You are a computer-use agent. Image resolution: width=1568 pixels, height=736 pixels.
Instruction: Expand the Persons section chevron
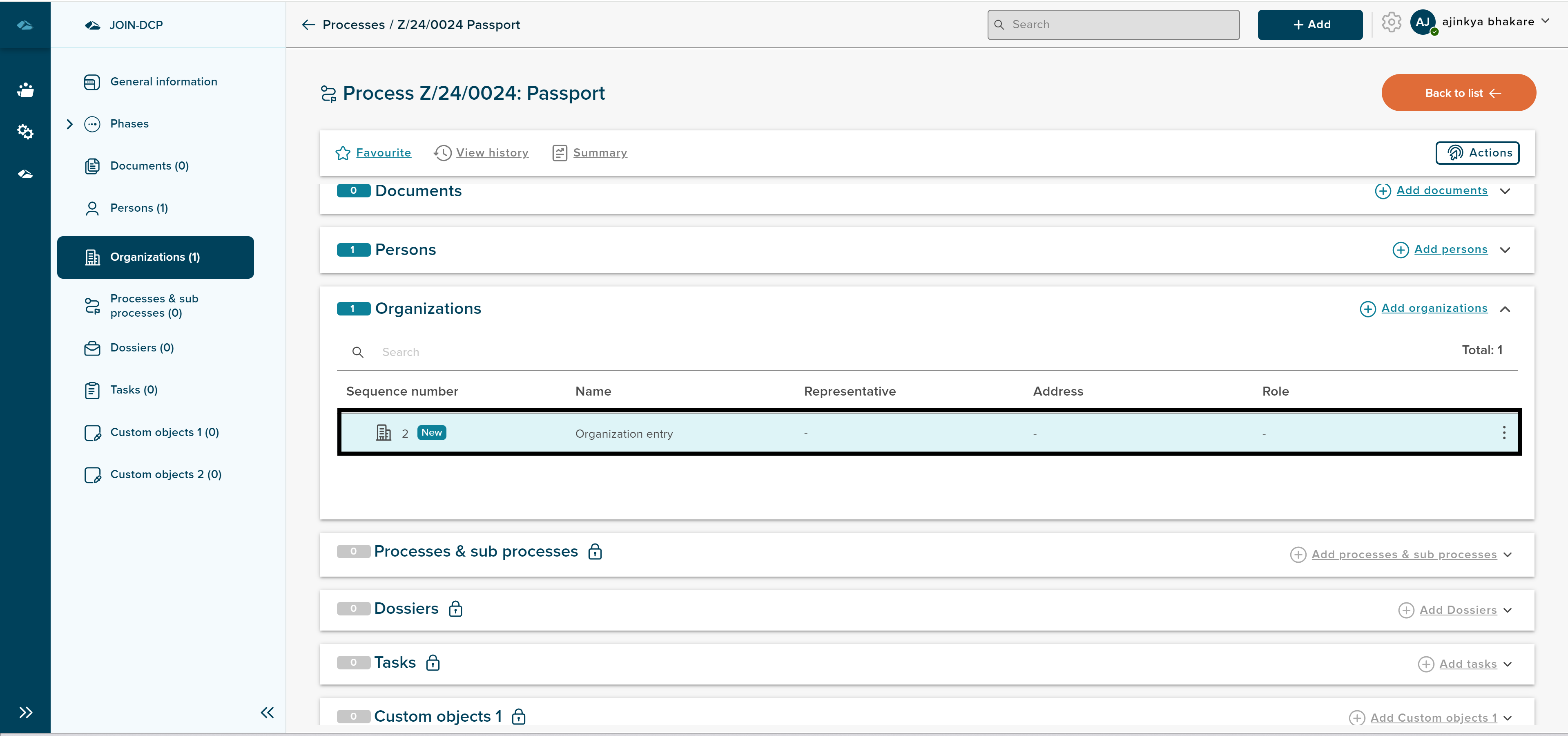1505,250
